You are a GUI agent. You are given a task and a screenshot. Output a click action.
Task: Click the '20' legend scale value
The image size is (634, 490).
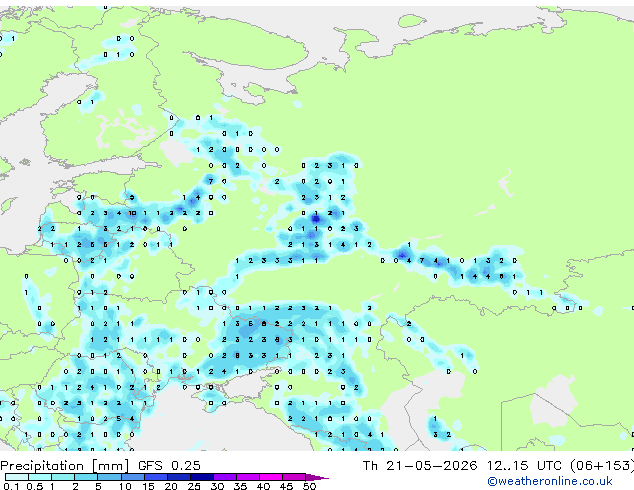171,486
